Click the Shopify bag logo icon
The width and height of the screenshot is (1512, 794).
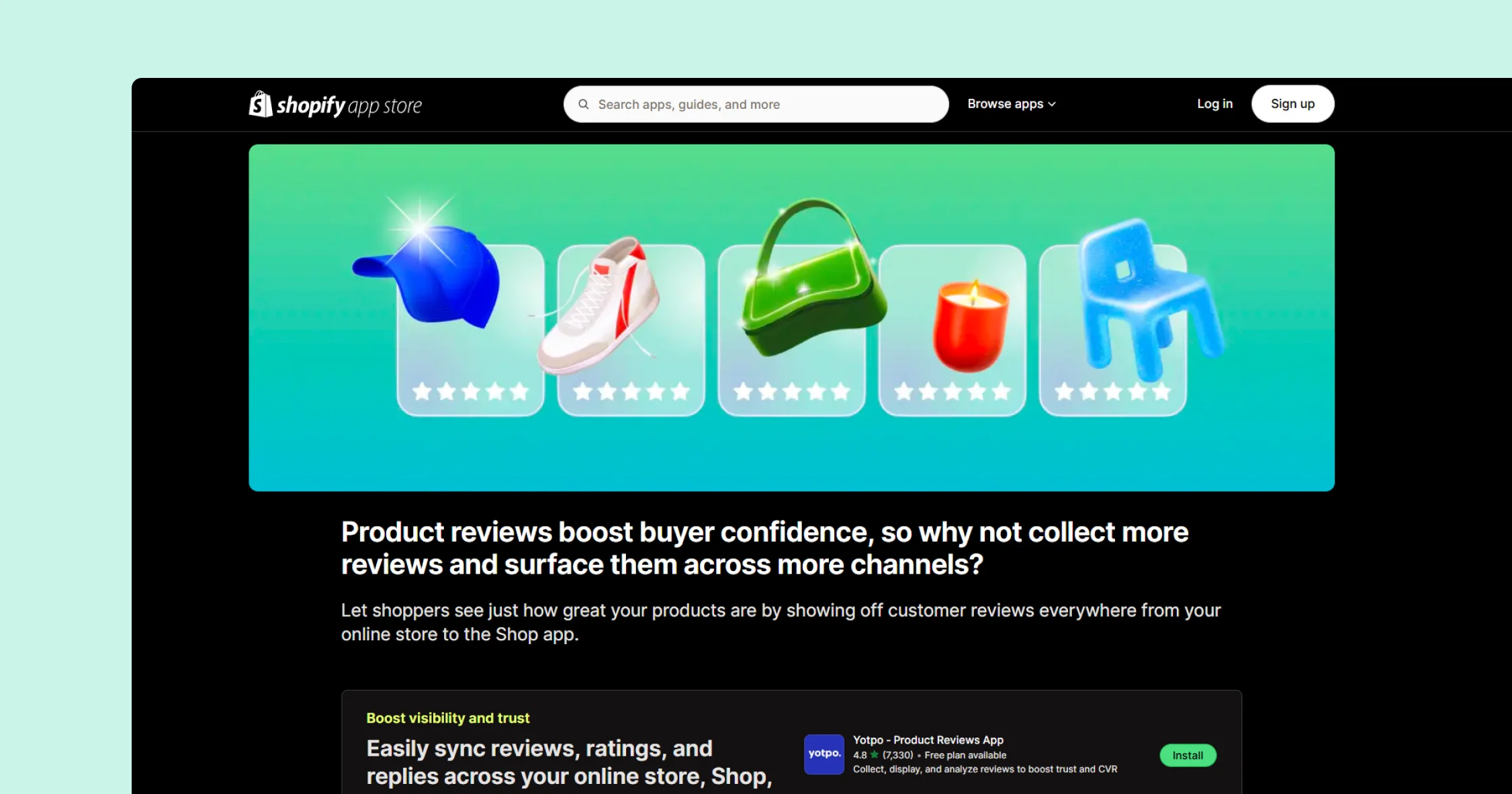click(261, 104)
